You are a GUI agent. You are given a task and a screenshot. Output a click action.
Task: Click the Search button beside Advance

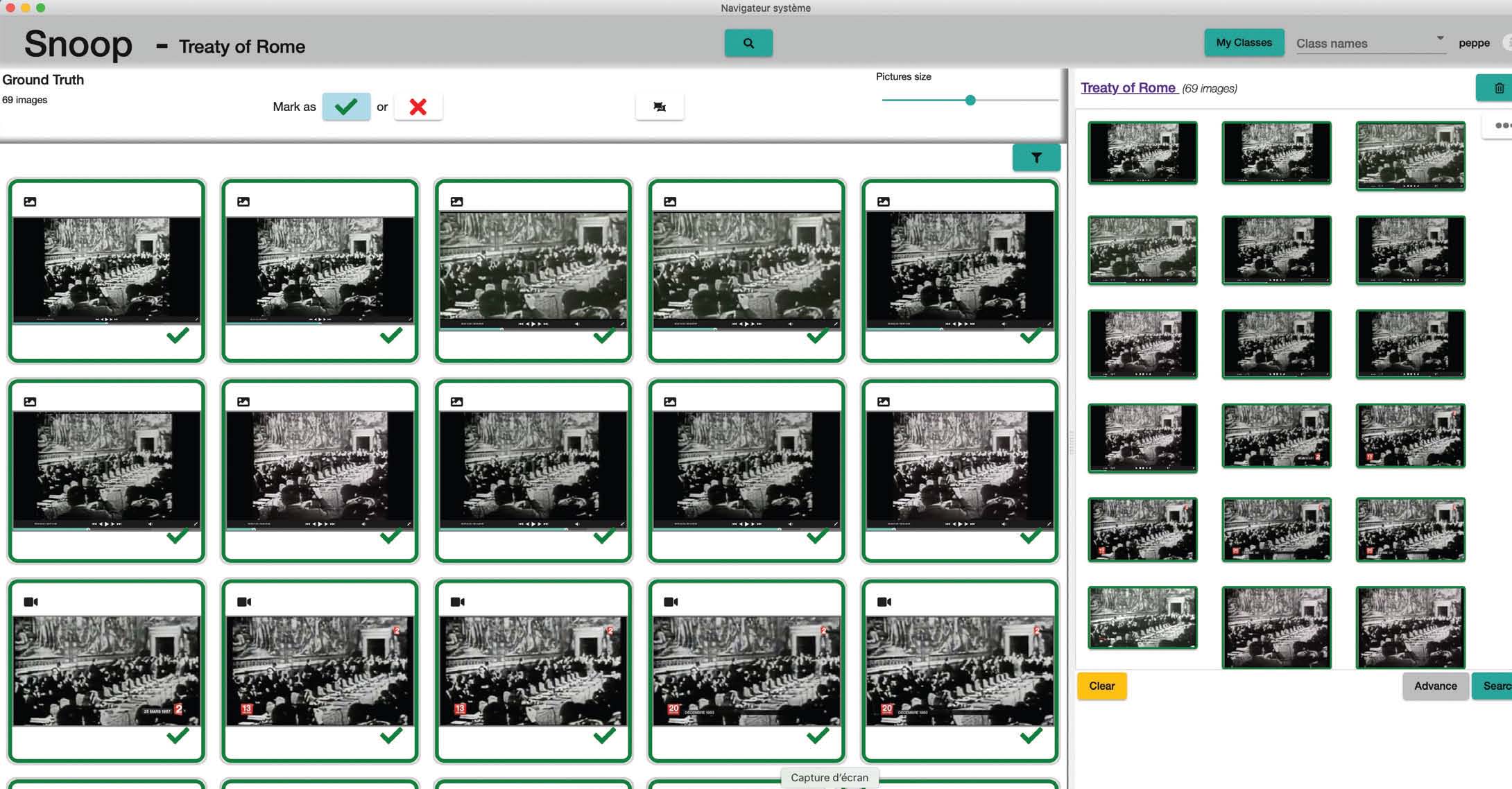pyautogui.click(x=1494, y=686)
